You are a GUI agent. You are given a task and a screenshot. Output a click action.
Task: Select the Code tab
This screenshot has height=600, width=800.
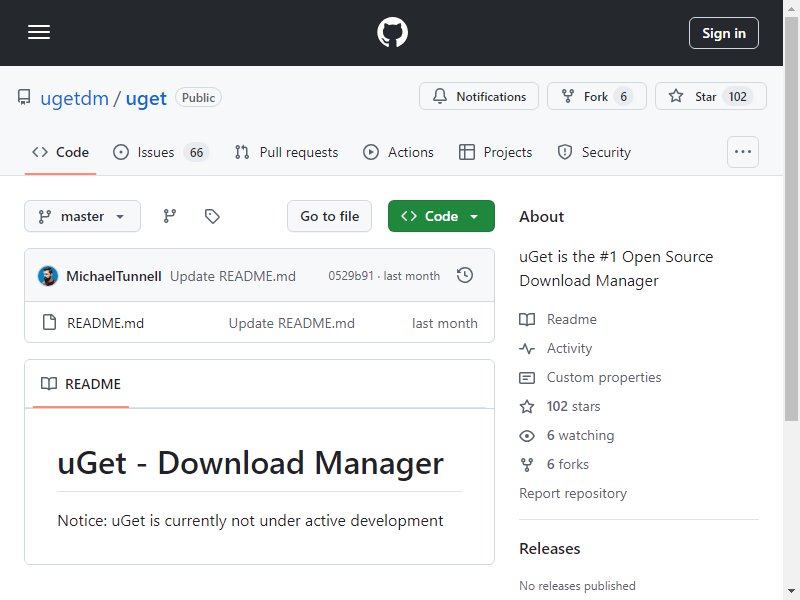click(60, 152)
